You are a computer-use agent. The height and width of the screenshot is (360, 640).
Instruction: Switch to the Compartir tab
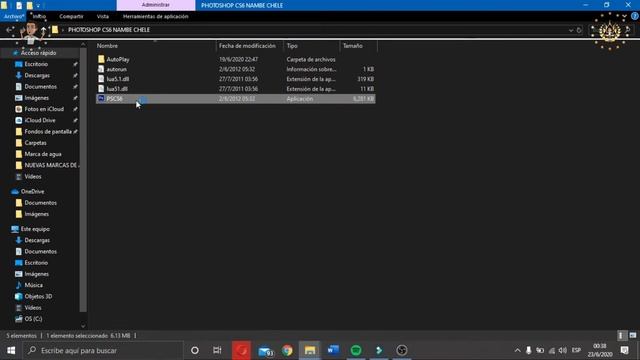coord(71,16)
